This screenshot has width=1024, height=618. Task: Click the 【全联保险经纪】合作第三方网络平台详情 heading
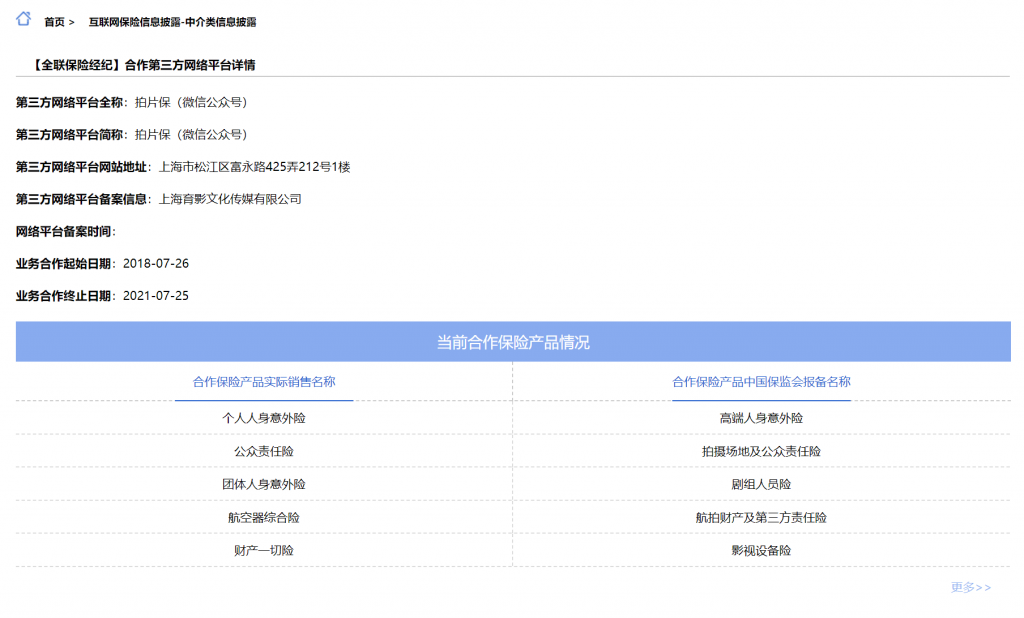click(x=142, y=65)
